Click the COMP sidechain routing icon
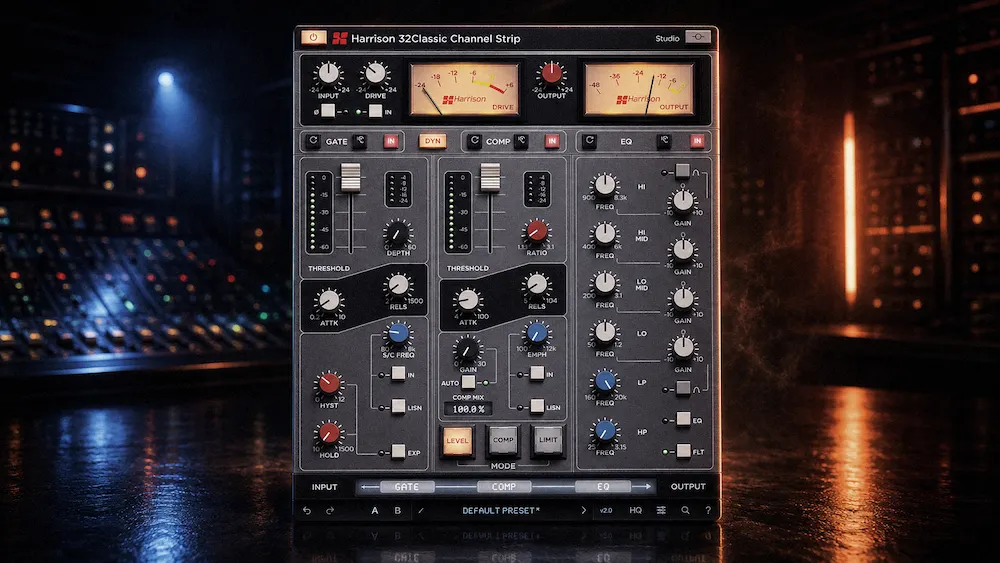Image resolution: width=1000 pixels, height=563 pixels. click(x=521, y=141)
